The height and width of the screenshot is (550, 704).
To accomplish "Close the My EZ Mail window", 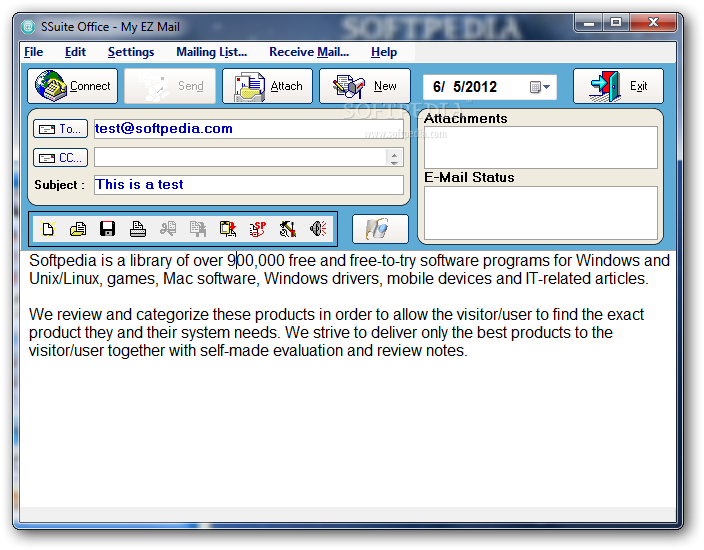I will click(653, 22).
